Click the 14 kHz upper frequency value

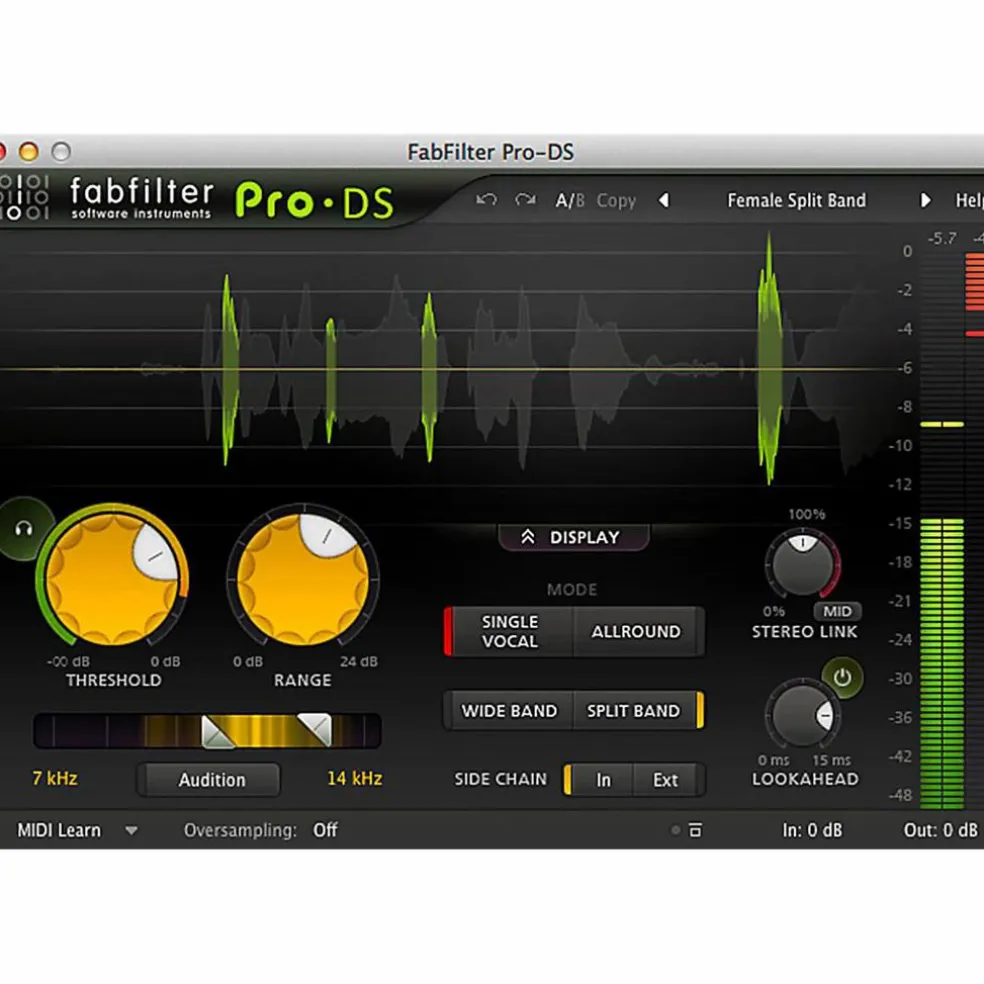355,779
